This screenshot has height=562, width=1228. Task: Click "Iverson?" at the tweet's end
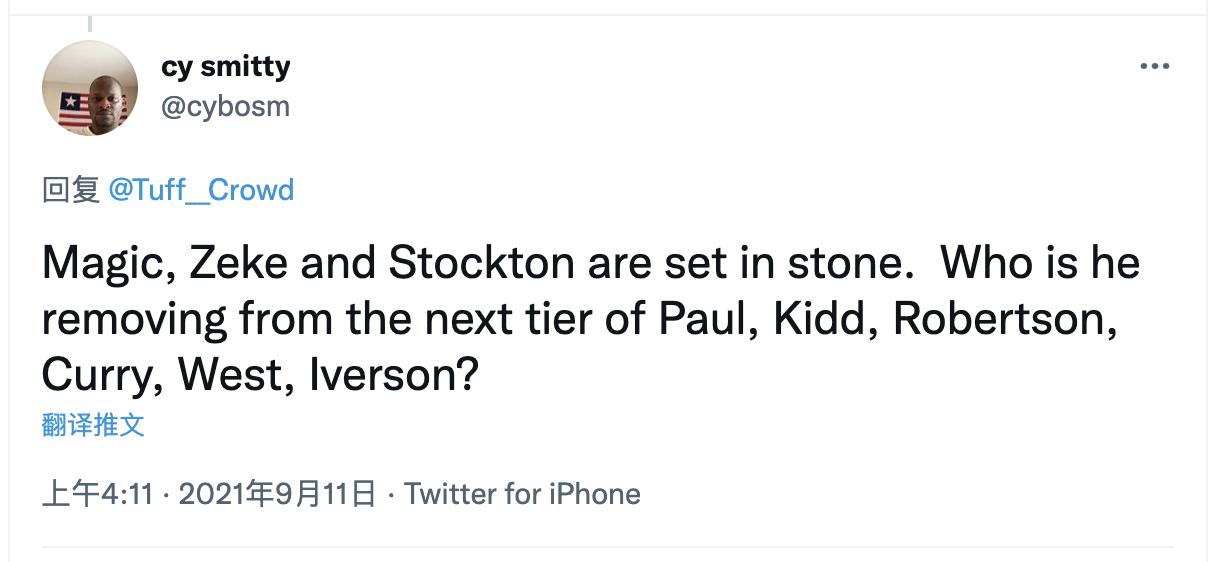tap(394, 373)
